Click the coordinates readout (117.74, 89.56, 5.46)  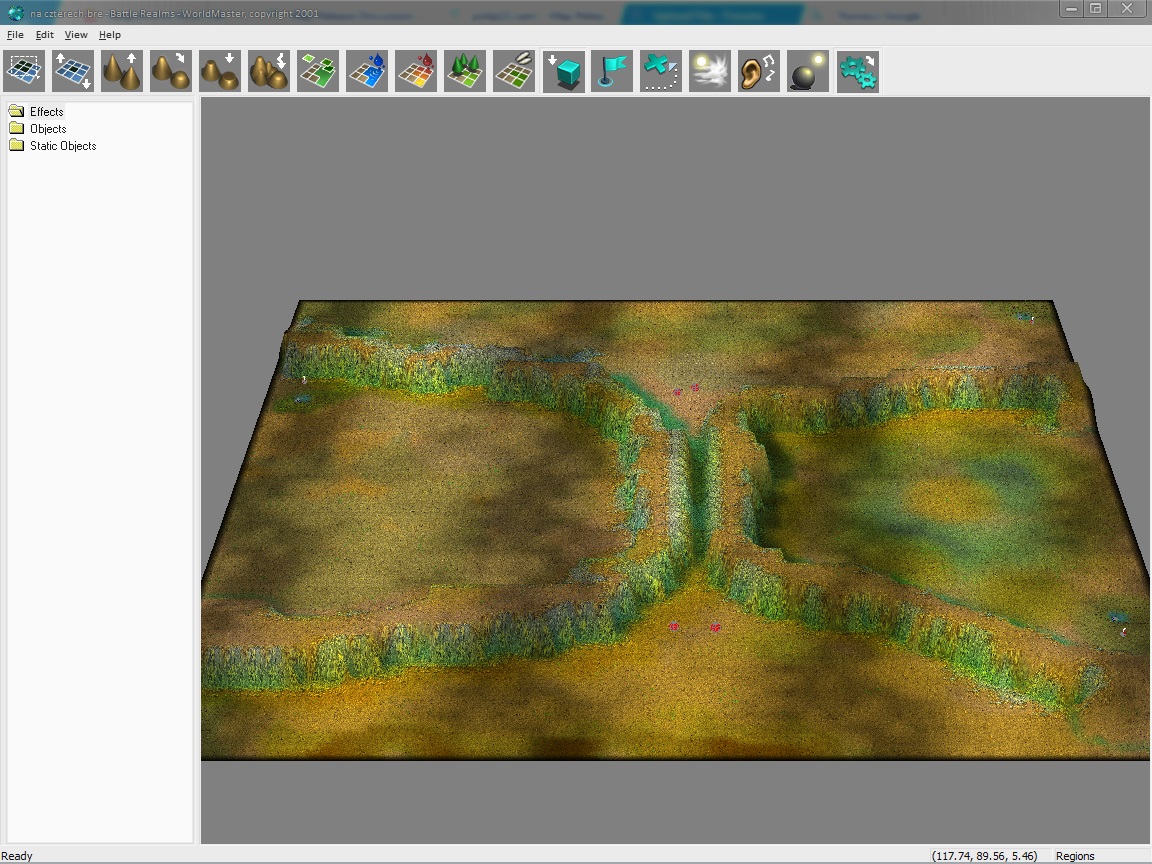point(984,856)
